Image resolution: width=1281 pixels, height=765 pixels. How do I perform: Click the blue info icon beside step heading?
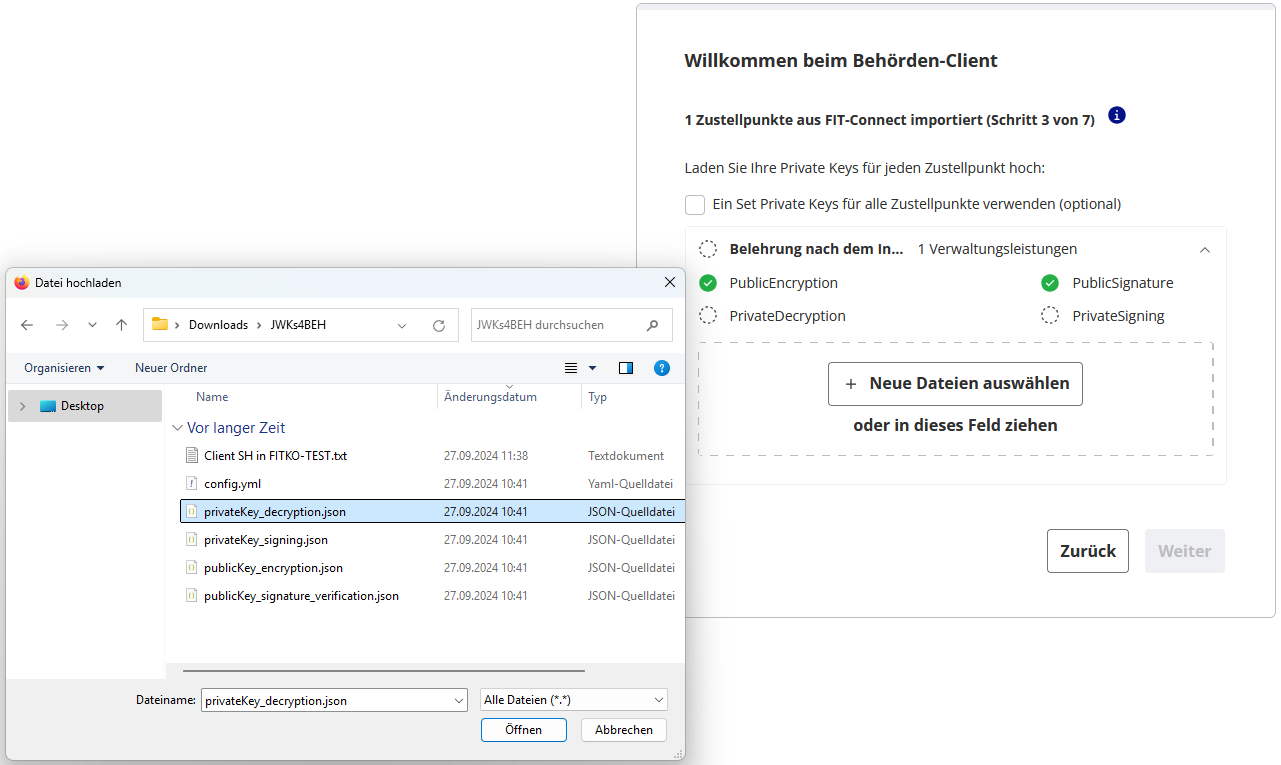[1117, 115]
